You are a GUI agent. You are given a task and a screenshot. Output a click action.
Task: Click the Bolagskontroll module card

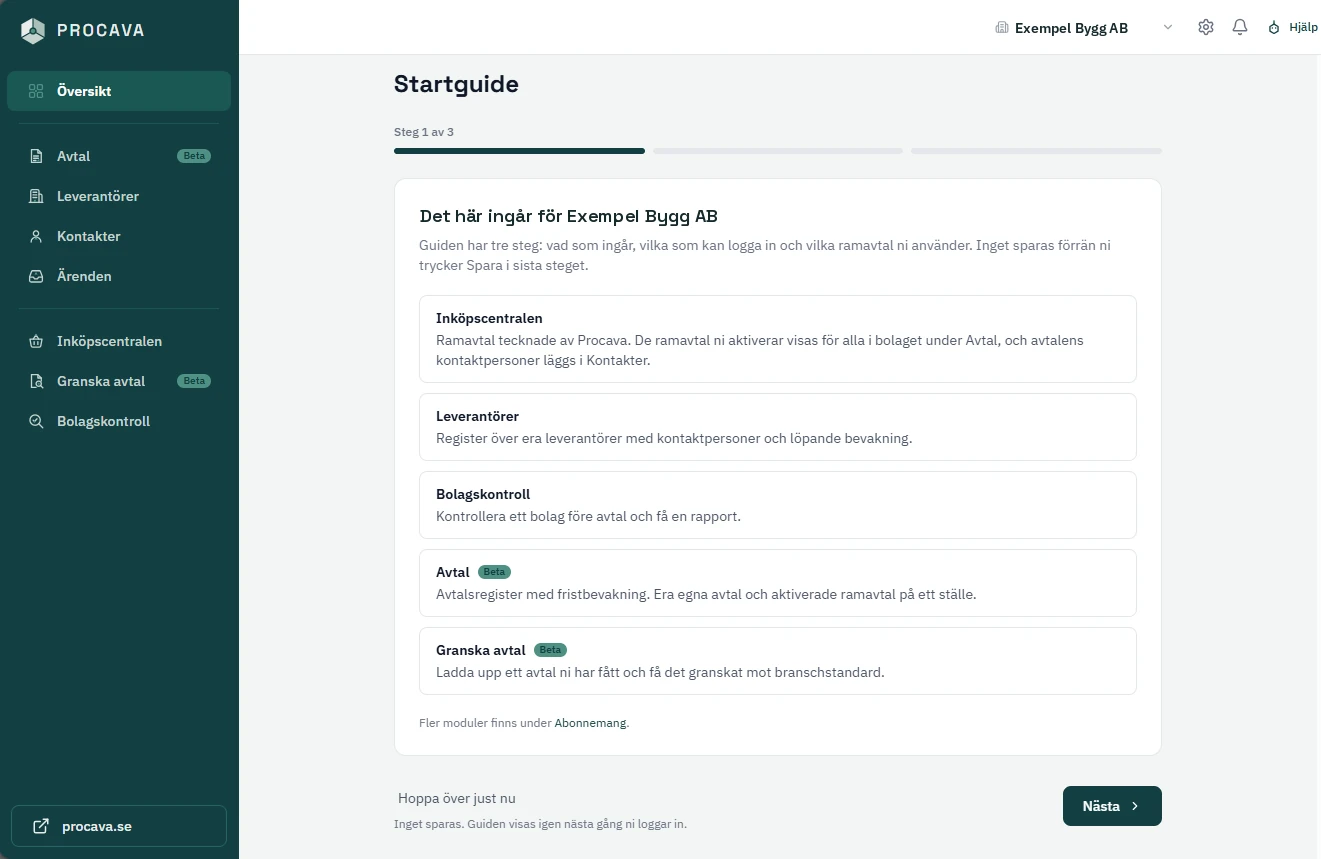pyautogui.click(x=778, y=505)
